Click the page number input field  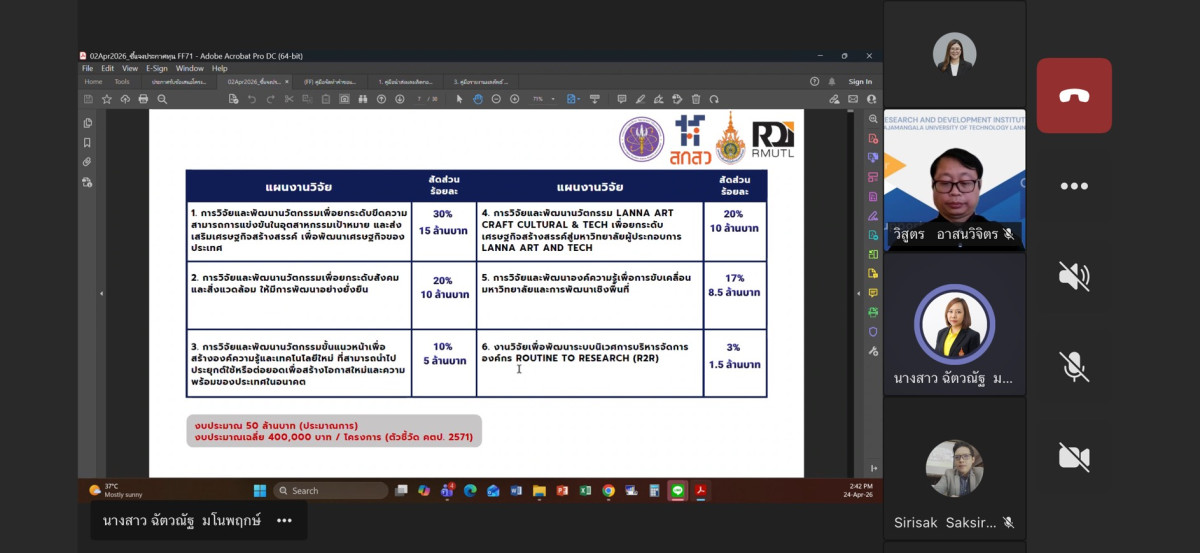419,99
